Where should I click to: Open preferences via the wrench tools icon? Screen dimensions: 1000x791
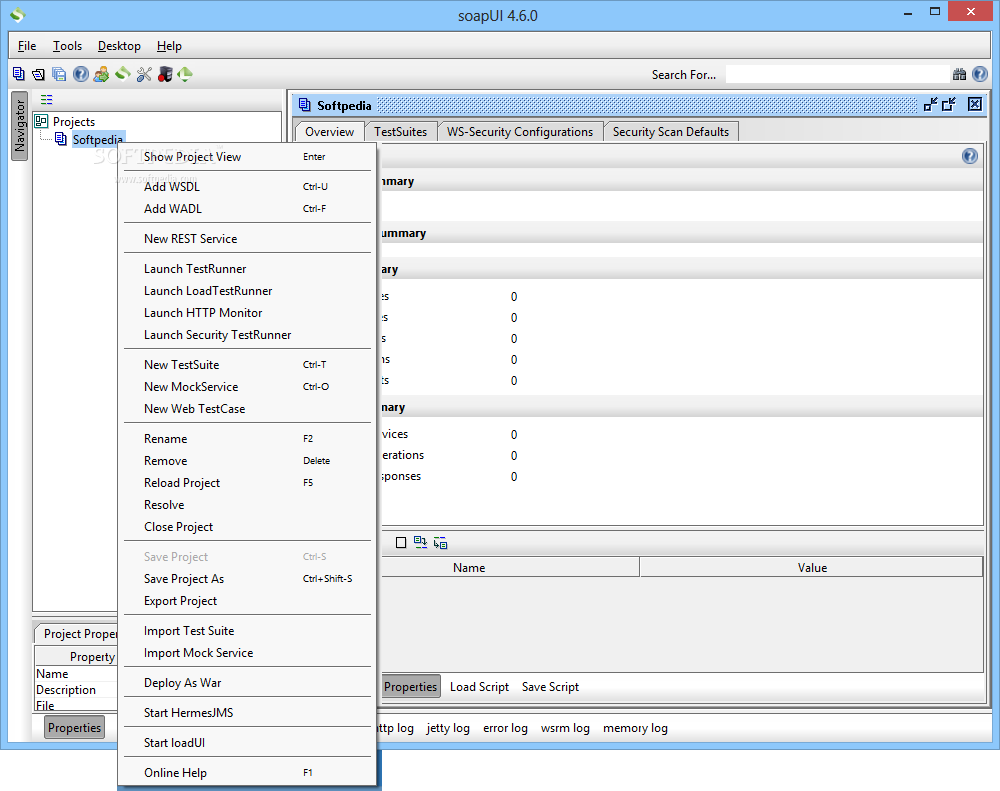point(144,75)
